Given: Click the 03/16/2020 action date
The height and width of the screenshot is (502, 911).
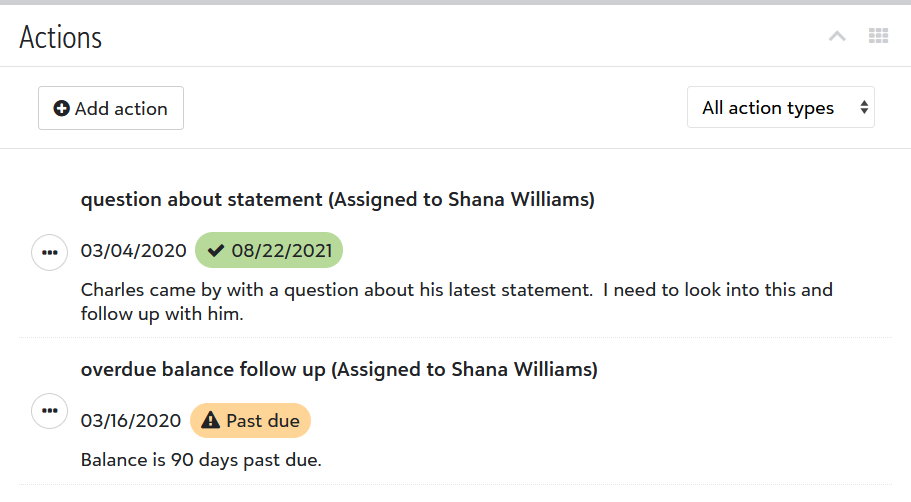Looking at the screenshot, I should (131, 421).
